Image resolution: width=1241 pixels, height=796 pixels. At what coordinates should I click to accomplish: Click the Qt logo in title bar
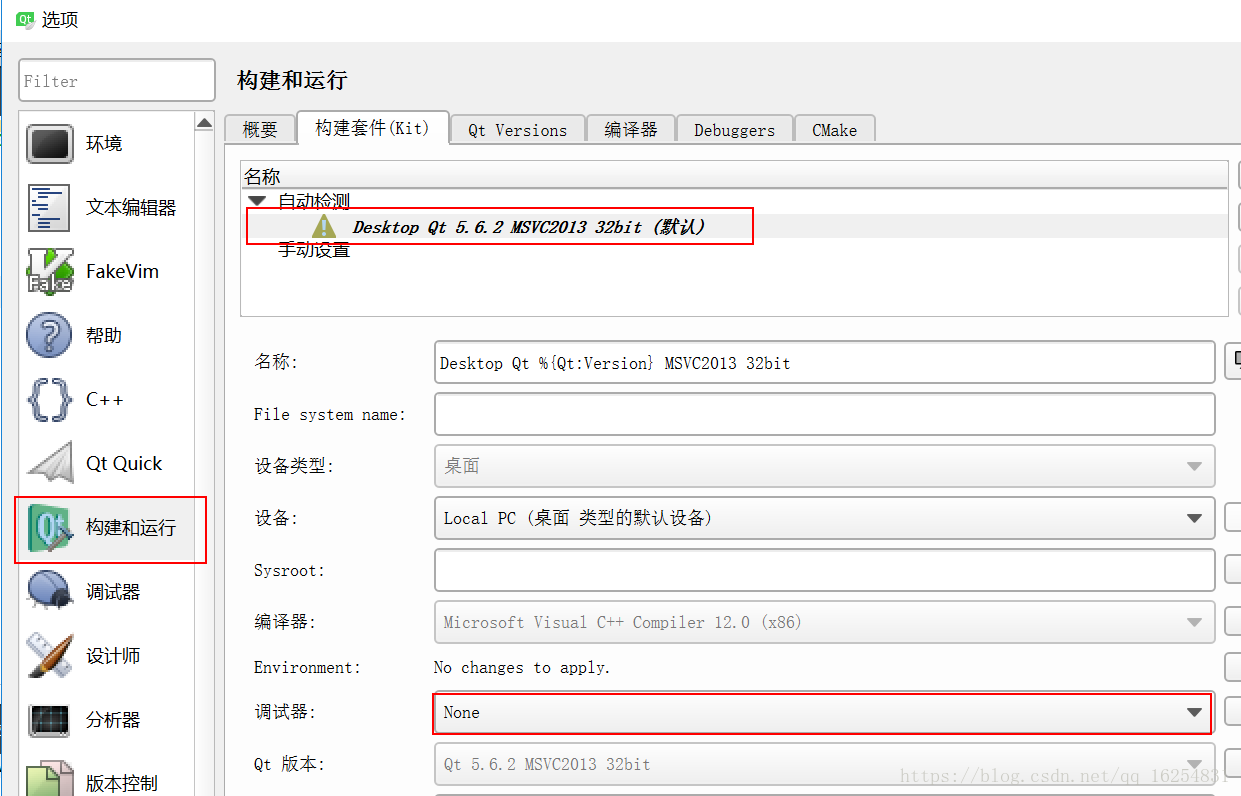[x=25, y=19]
